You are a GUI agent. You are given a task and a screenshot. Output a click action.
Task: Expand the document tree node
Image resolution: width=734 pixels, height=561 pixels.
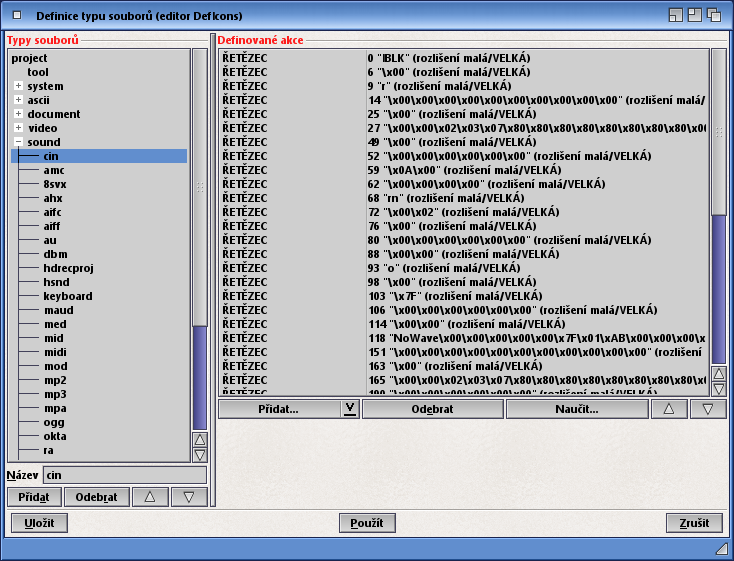pyautogui.click(x=18, y=114)
